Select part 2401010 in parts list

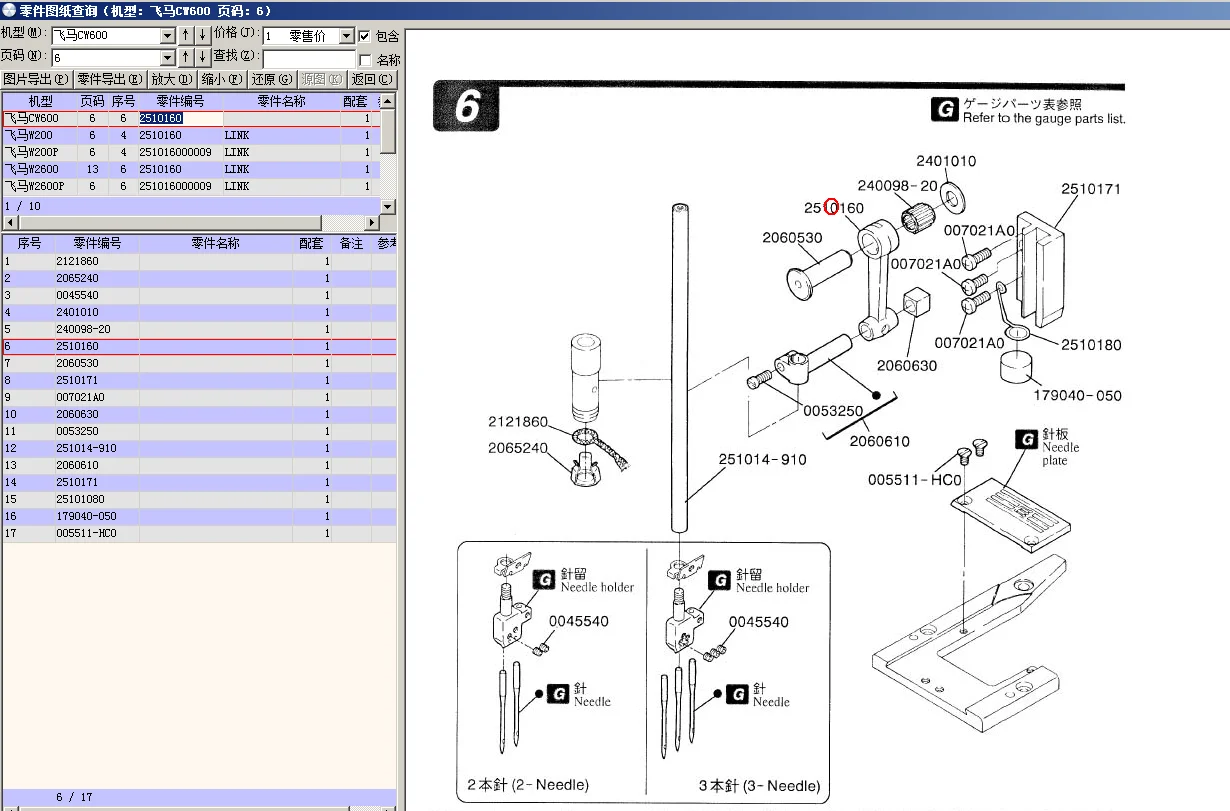199,312
